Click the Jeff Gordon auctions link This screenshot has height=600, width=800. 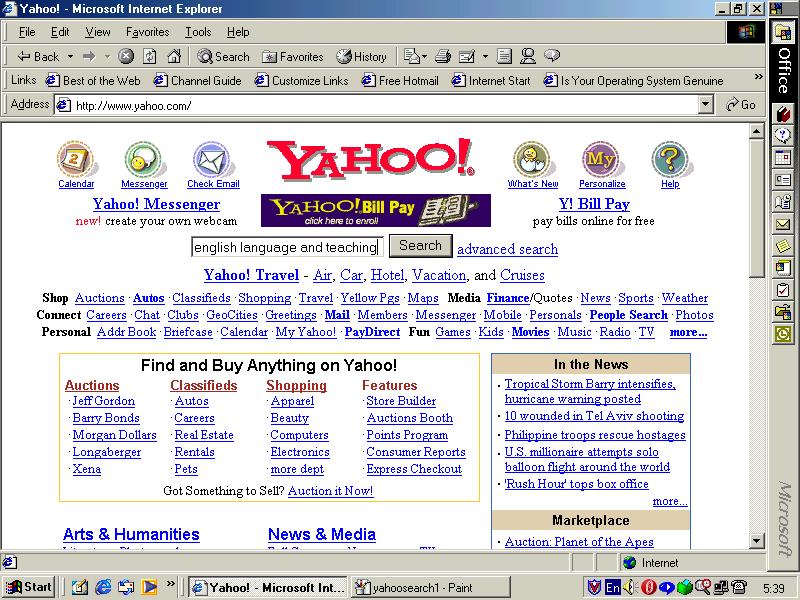coord(104,401)
